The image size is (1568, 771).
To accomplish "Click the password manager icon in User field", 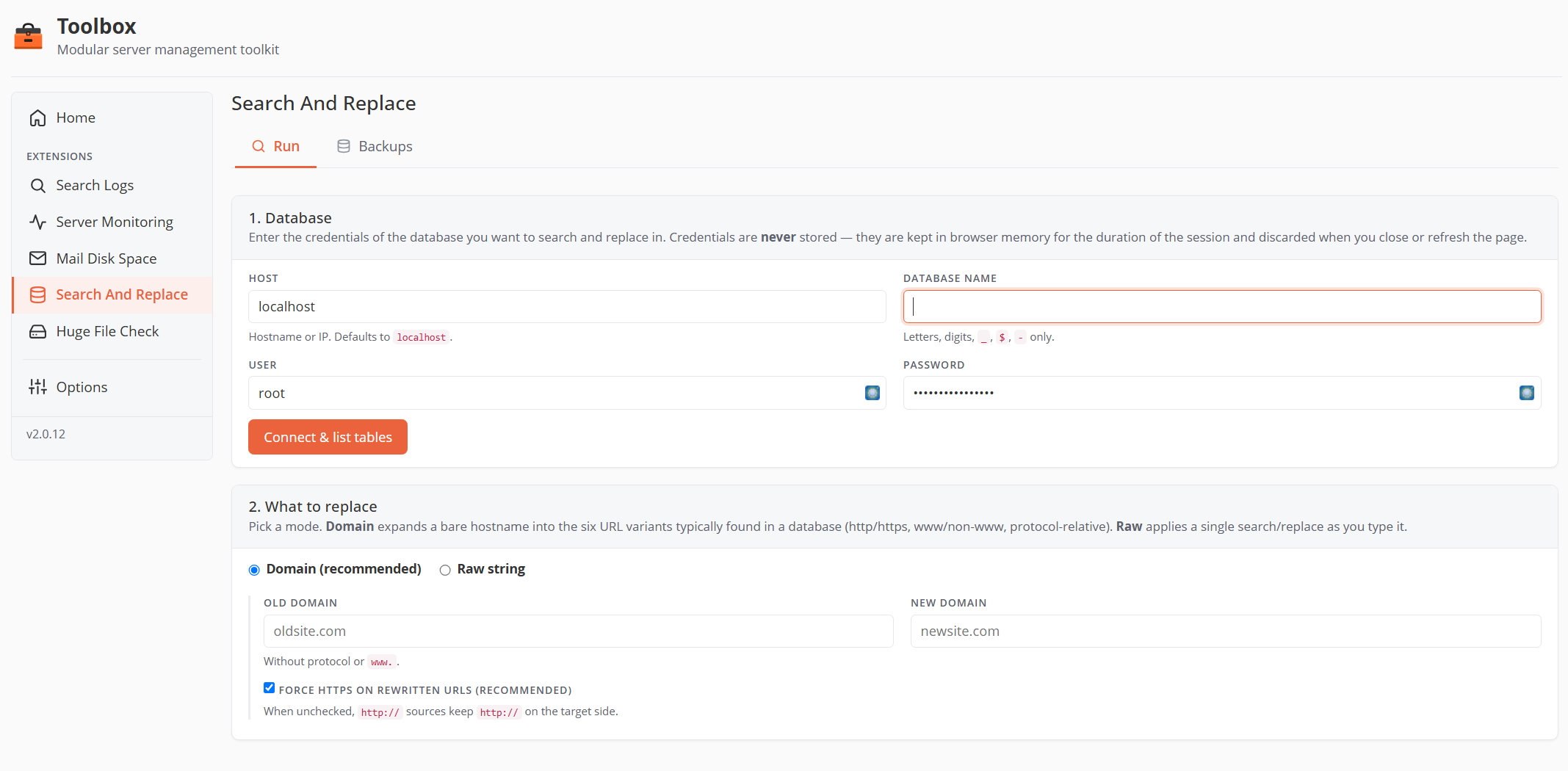I will tap(872, 393).
